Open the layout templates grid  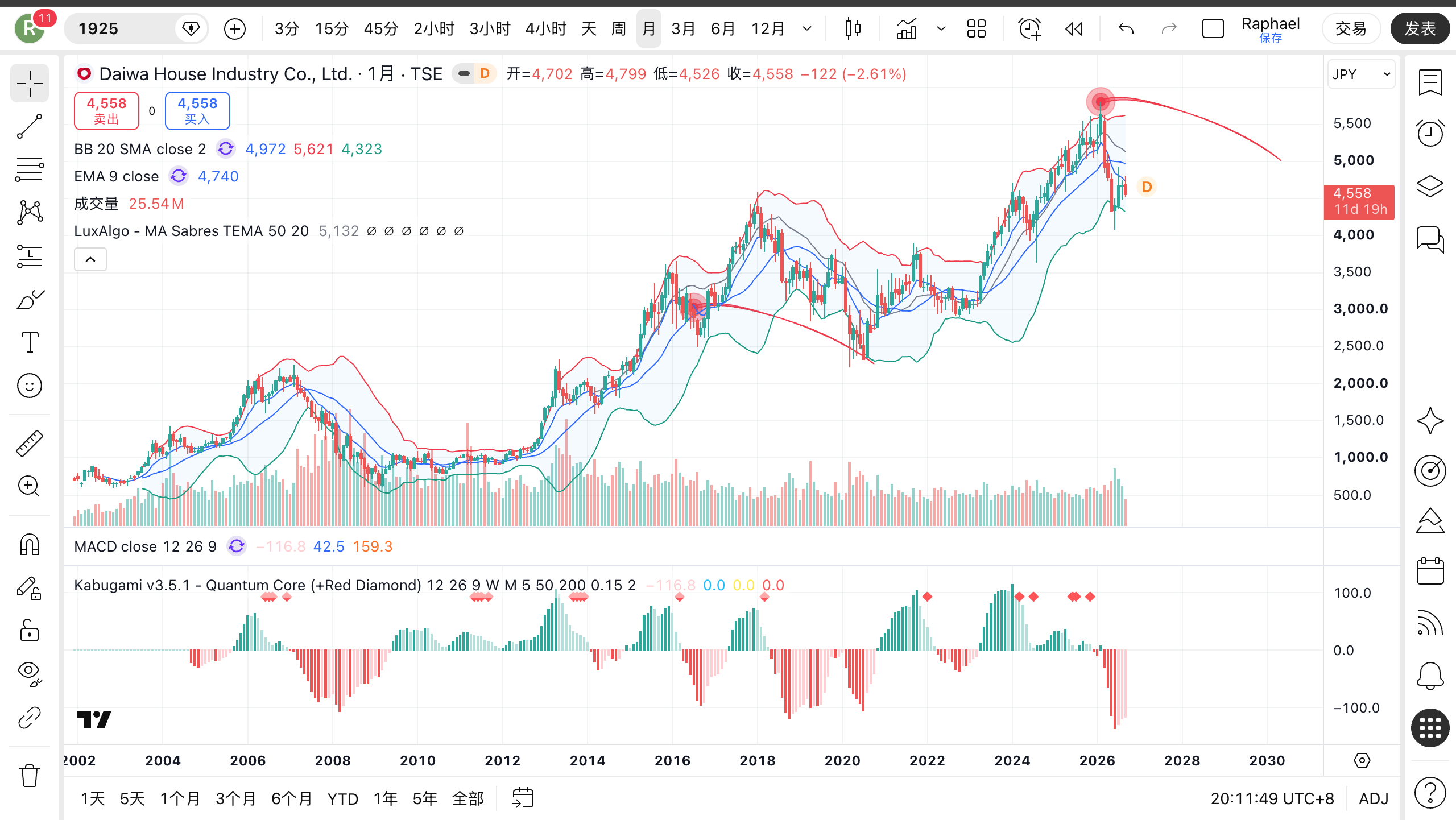[976, 28]
